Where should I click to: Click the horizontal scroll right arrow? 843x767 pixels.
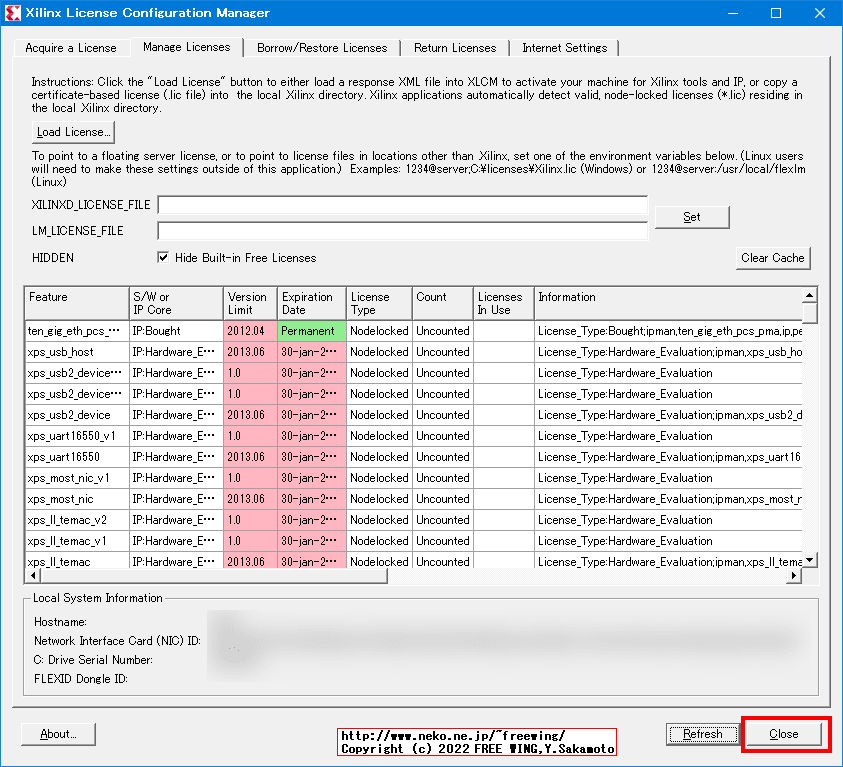(x=794, y=576)
